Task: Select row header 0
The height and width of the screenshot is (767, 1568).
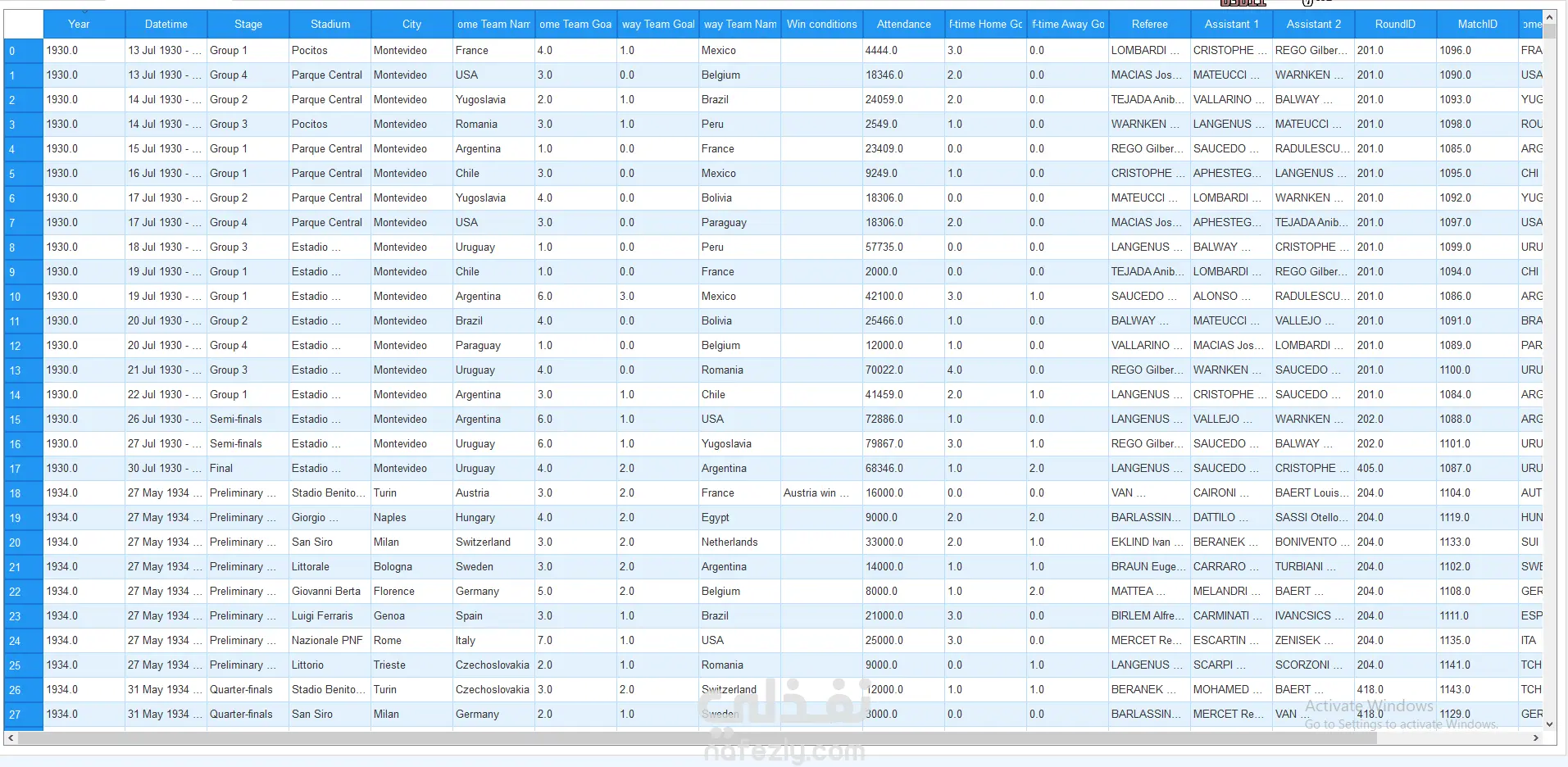Action: (24, 51)
